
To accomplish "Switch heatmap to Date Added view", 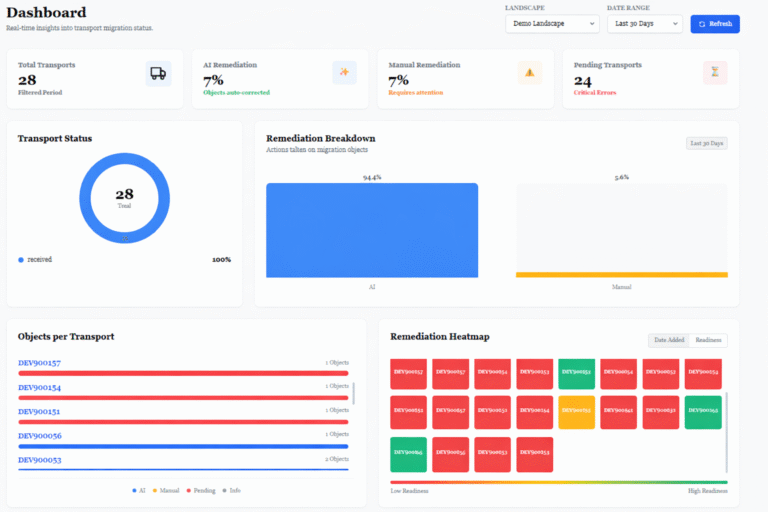I will (669, 340).
